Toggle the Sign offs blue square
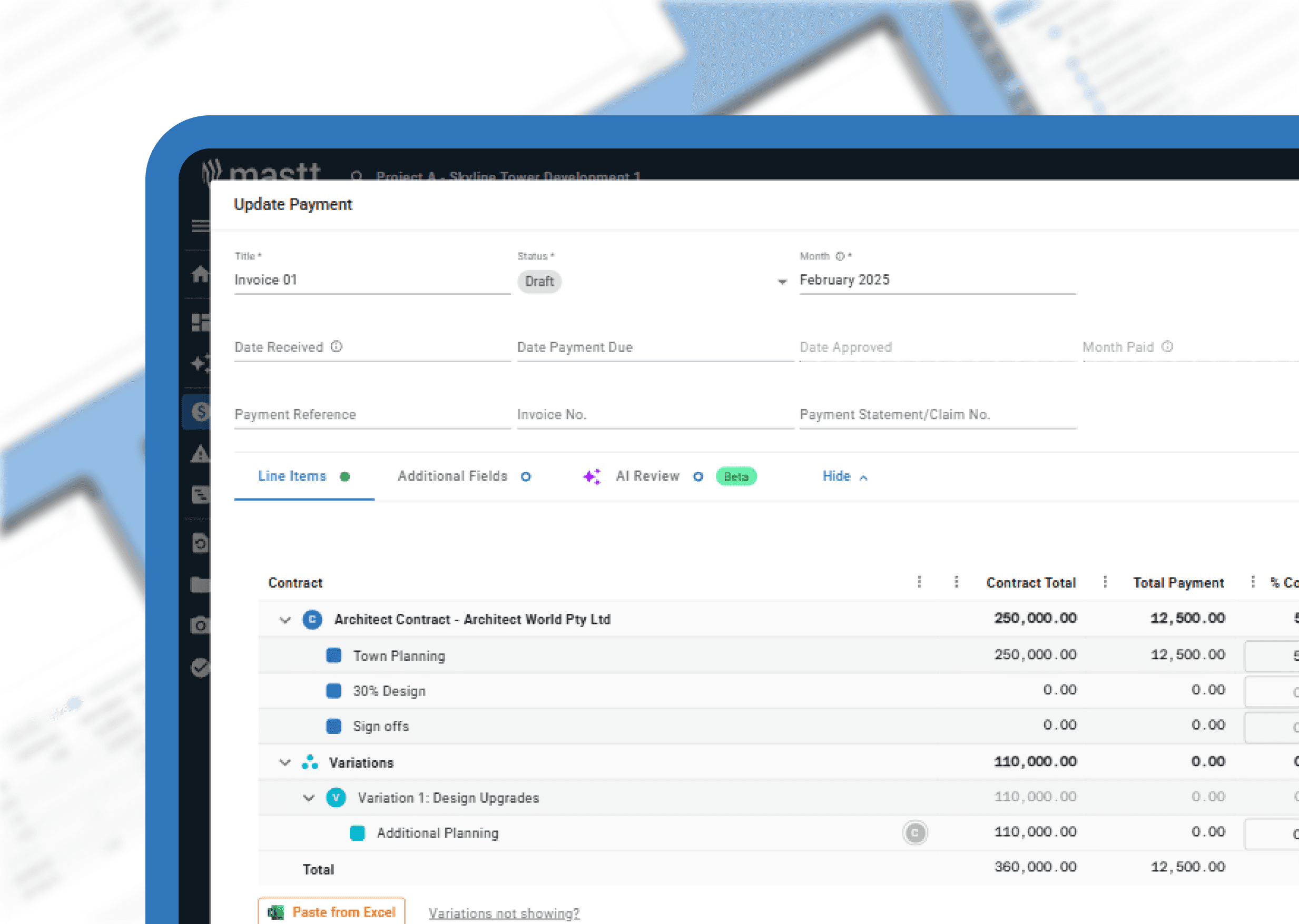The width and height of the screenshot is (1299, 924). click(333, 726)
